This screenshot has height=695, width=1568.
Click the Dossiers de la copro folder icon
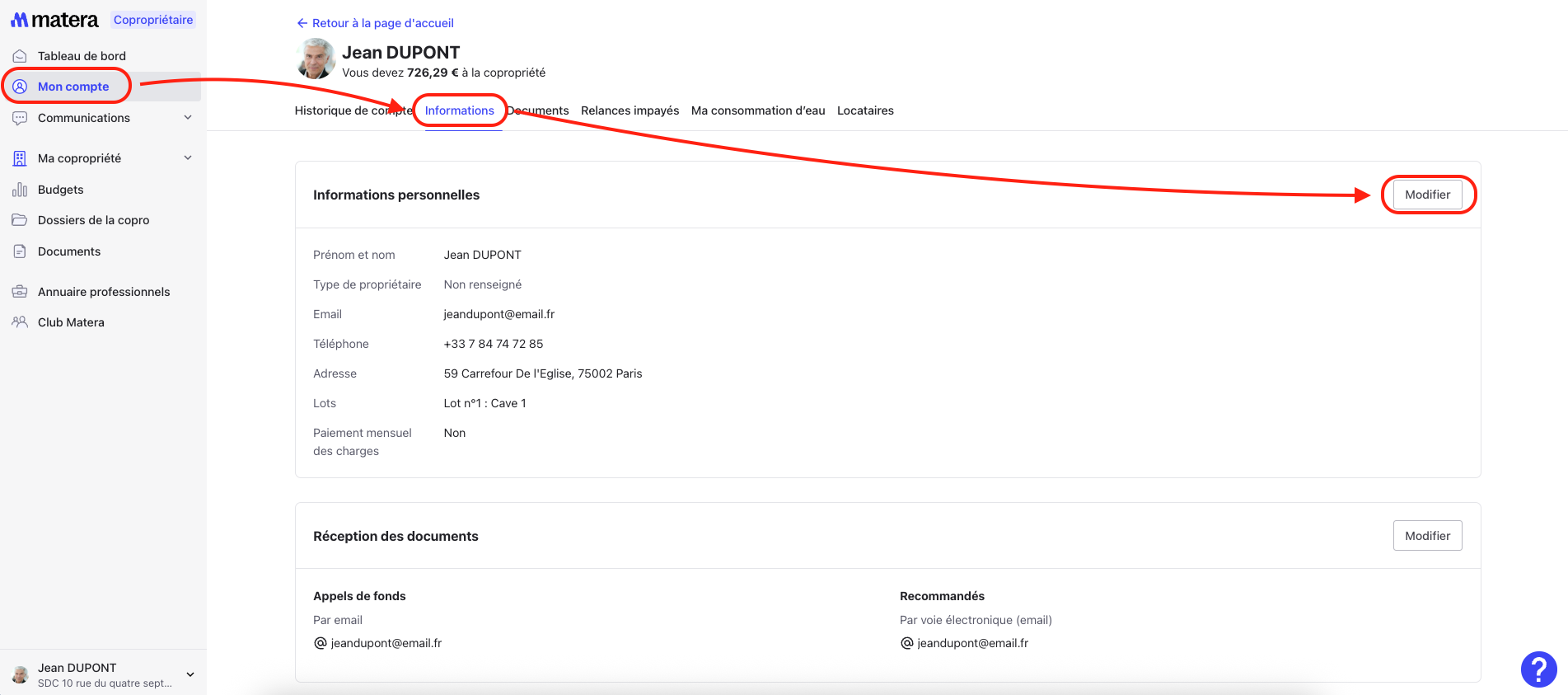click(x=20, y=220)
